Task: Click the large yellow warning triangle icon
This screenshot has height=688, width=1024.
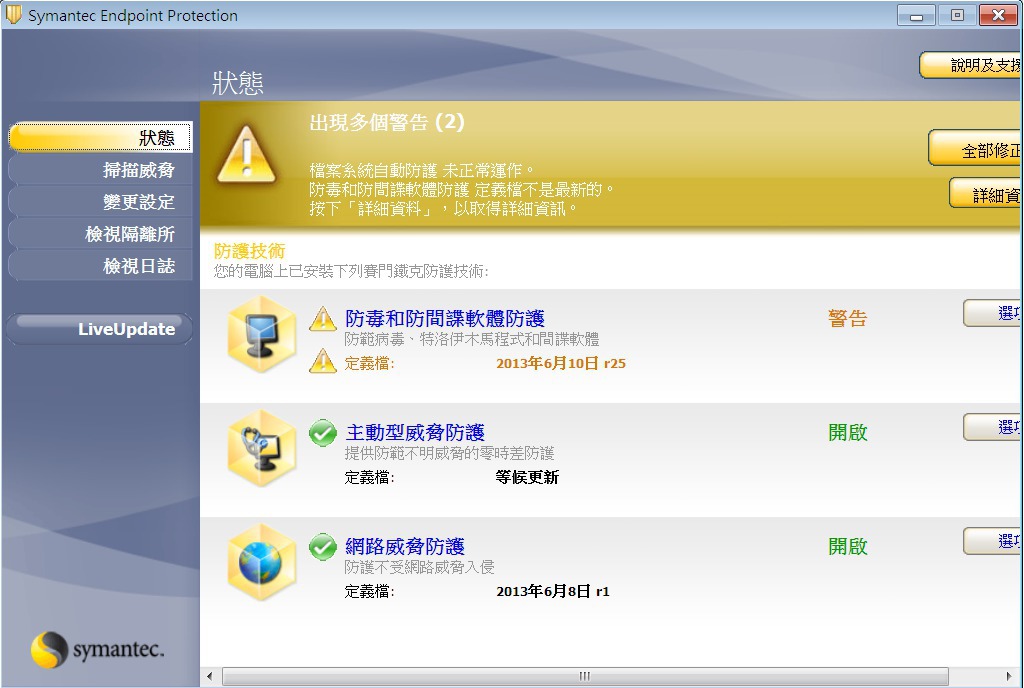Action: [246, 154]
